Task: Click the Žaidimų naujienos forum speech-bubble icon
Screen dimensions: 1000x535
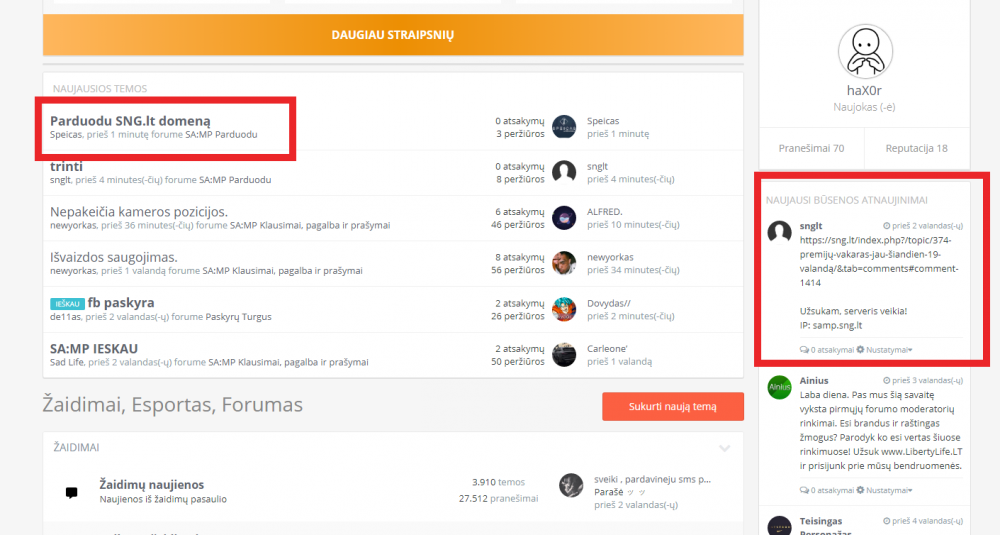Action: pyautogui.click(x=71, y=492)
